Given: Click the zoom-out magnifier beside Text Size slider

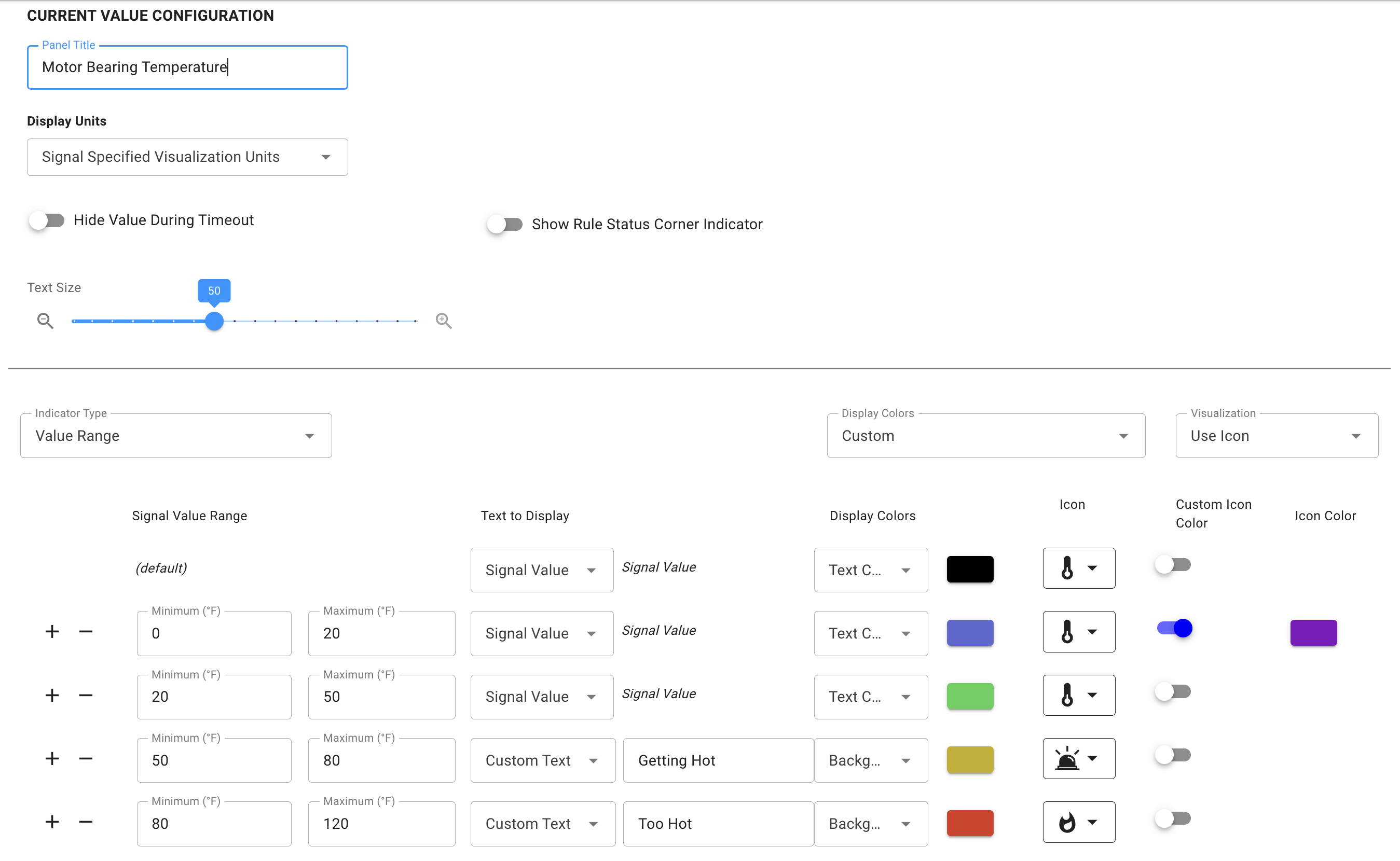Looking at the screenshot, I should tap(45, 321).
